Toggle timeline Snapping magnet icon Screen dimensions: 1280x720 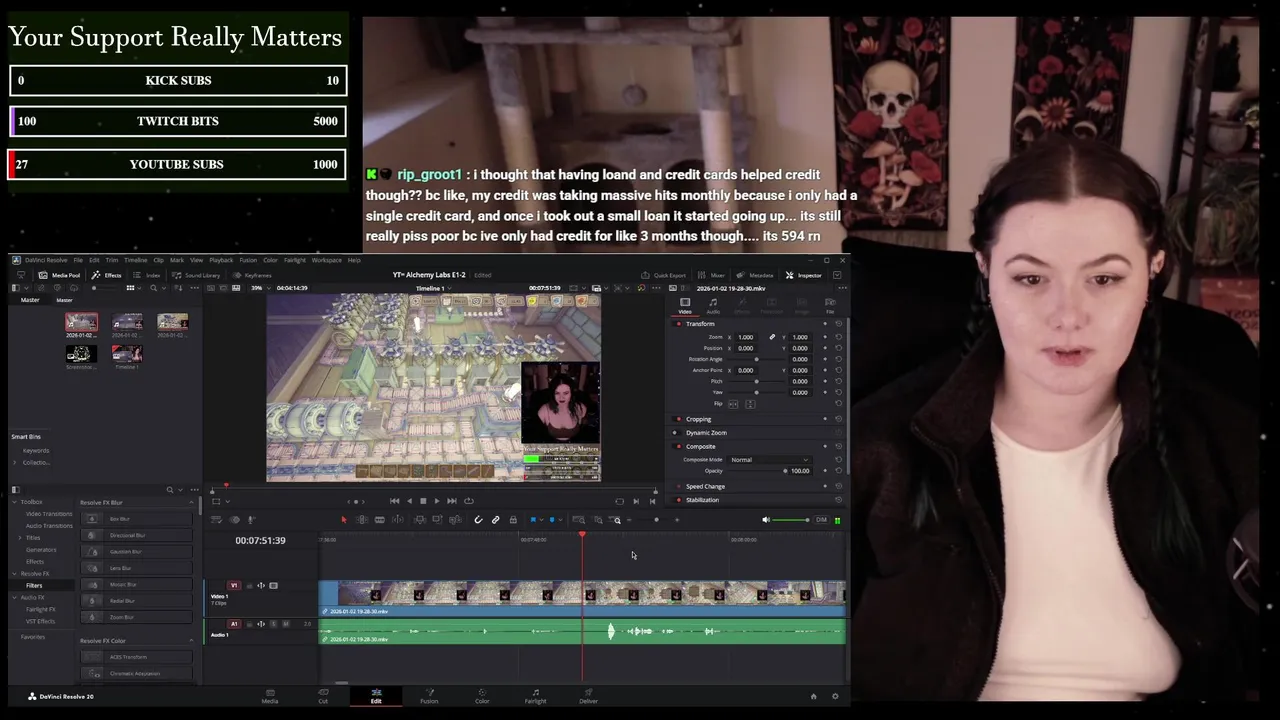point(478,520)
